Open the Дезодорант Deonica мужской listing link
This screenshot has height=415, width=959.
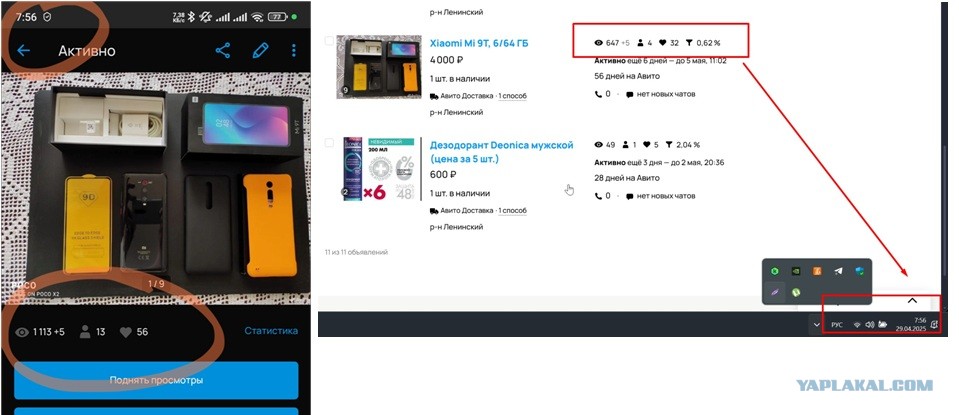[x=502, y=152]
